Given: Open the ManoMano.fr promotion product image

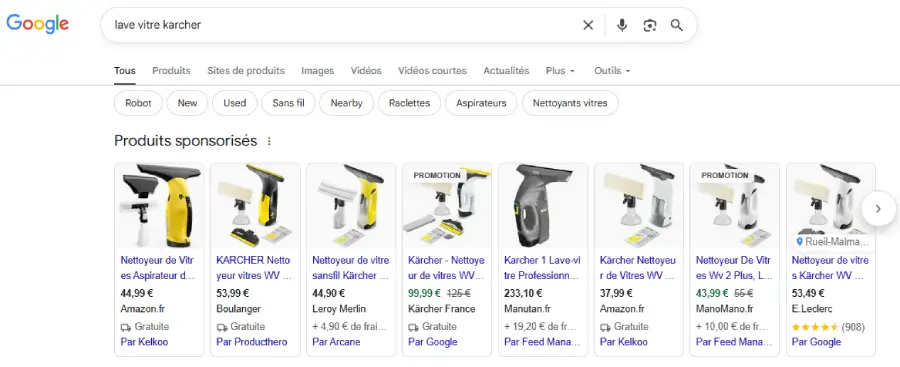Looking at the screenshot, I should pos(734,206).
